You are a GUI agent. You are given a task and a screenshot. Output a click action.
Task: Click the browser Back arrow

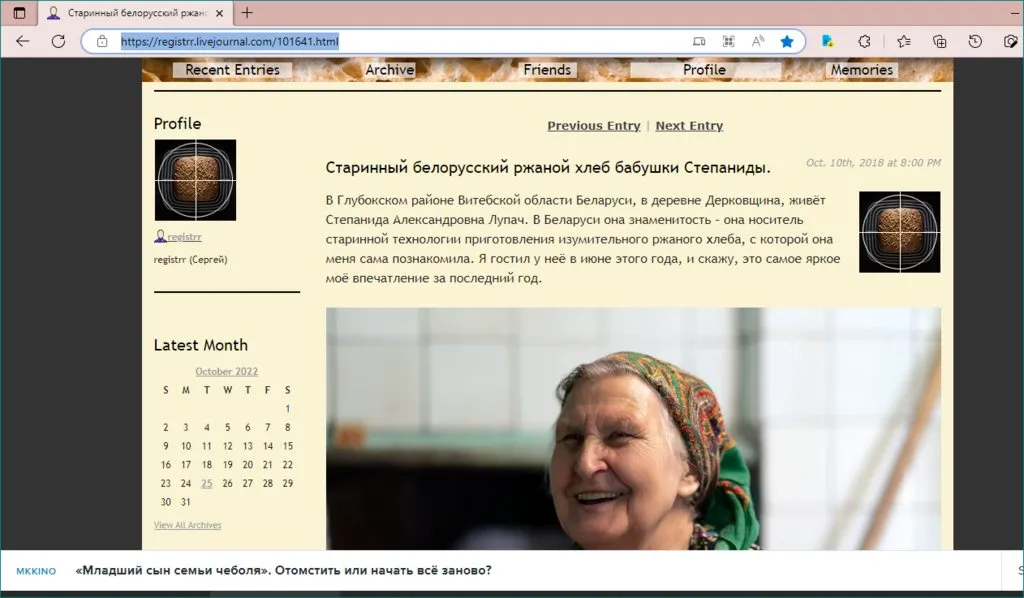click(x=23, y=41)
